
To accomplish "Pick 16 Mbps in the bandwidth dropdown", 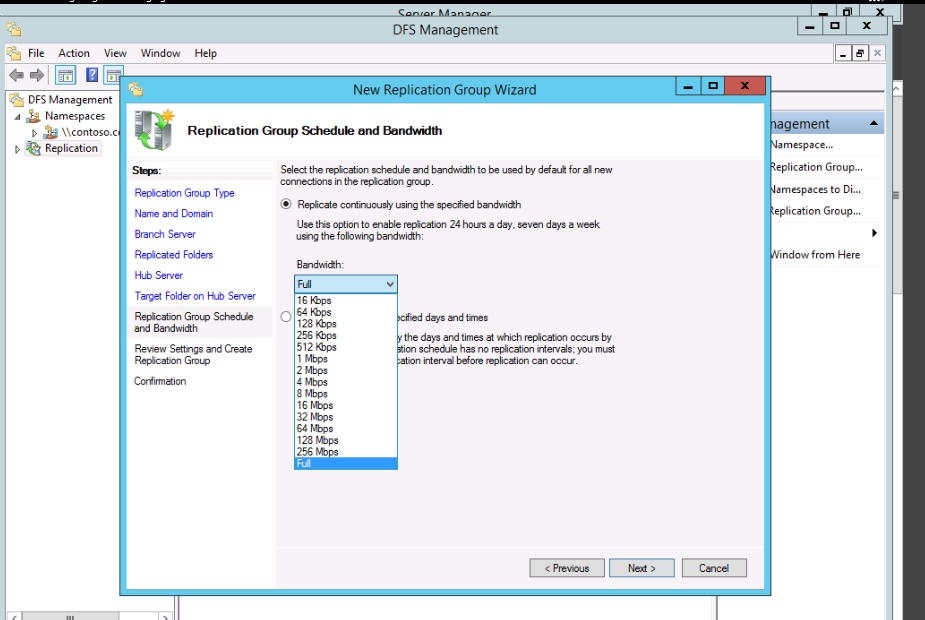I will coord(314,405).
